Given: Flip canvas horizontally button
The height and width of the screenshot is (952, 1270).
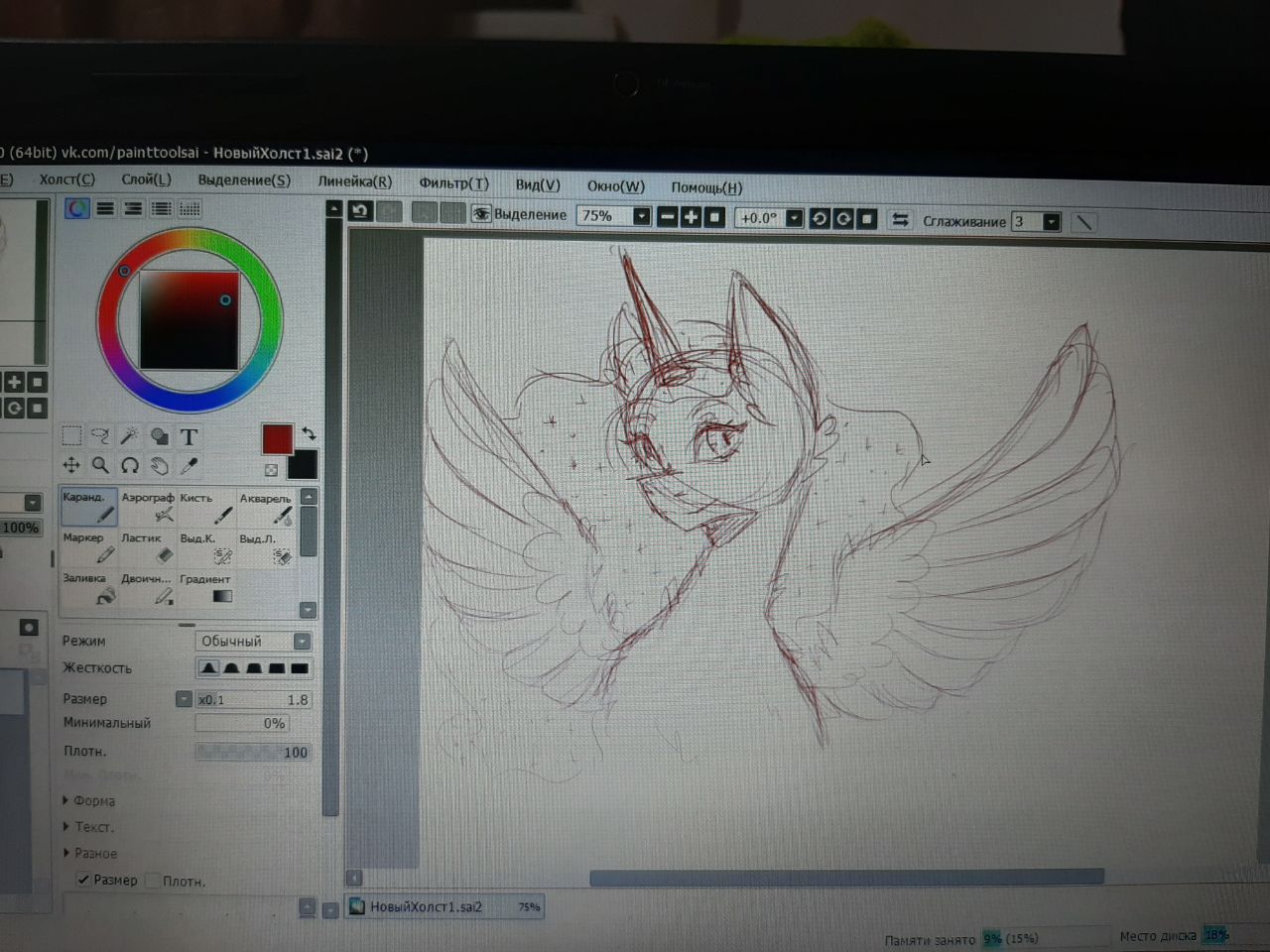Looking at the screenshot, I should coord(900,219).
